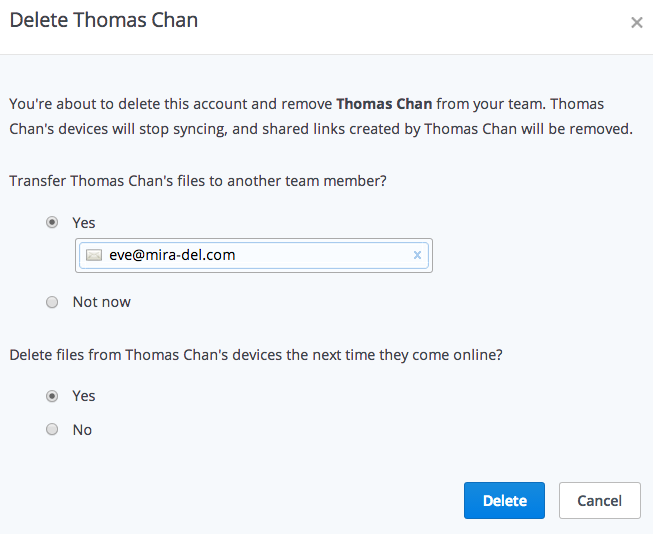Click the transfer files to another team member question
Screen dimensions: 653x534
(198, 181)
